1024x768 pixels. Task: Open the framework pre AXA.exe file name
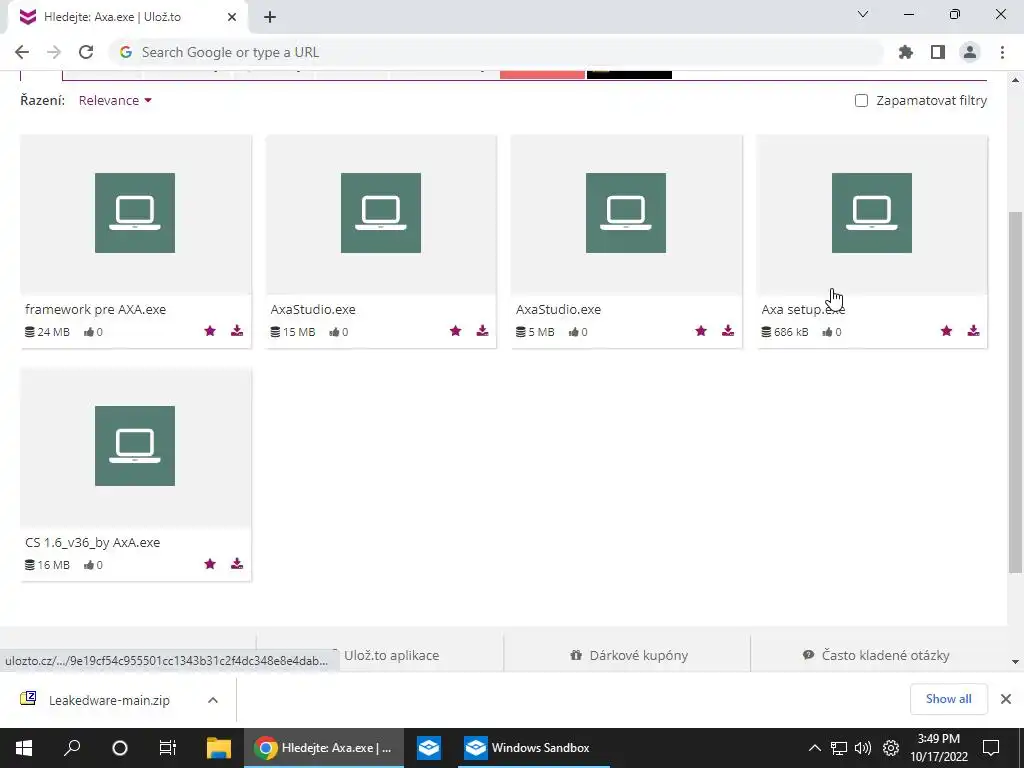95,310
